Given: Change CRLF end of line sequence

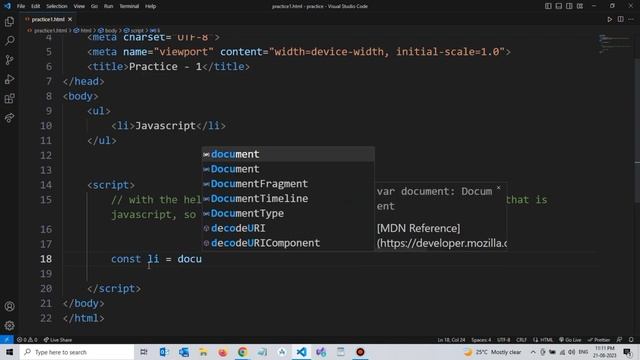Looking at the screenshot, I should tap(521, 340).
